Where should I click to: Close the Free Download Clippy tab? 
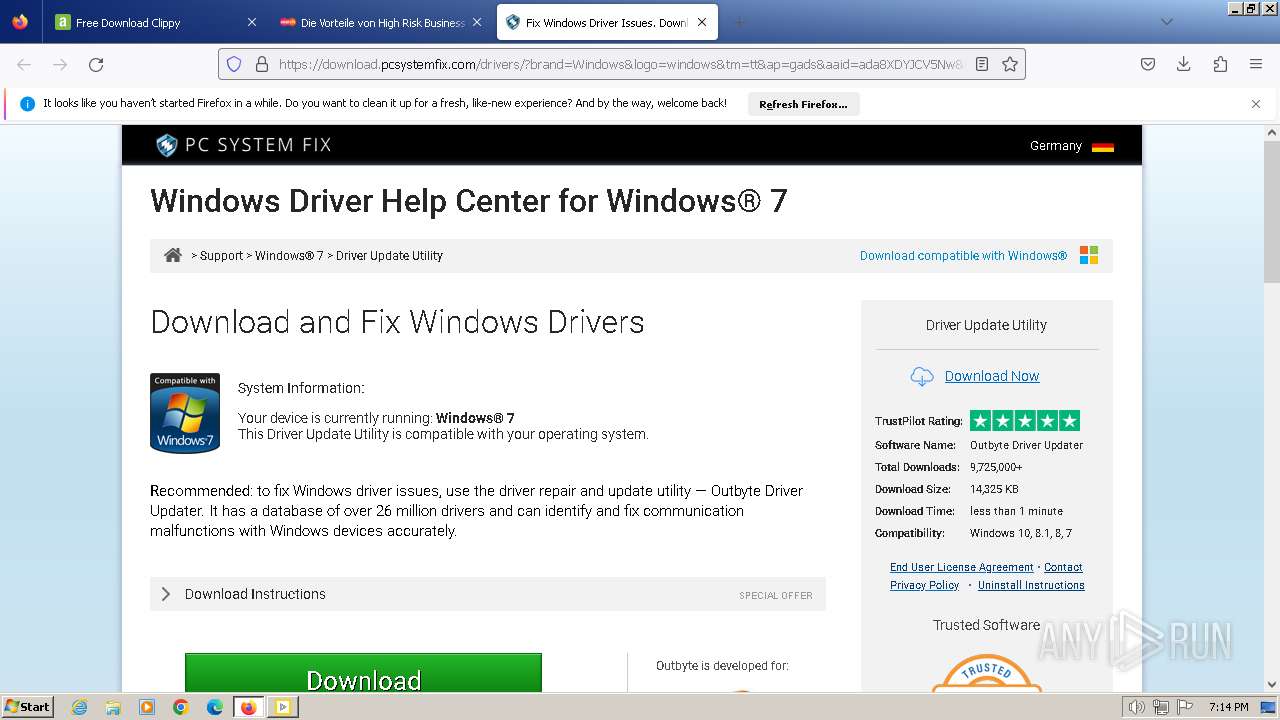[x=252, y=22]
